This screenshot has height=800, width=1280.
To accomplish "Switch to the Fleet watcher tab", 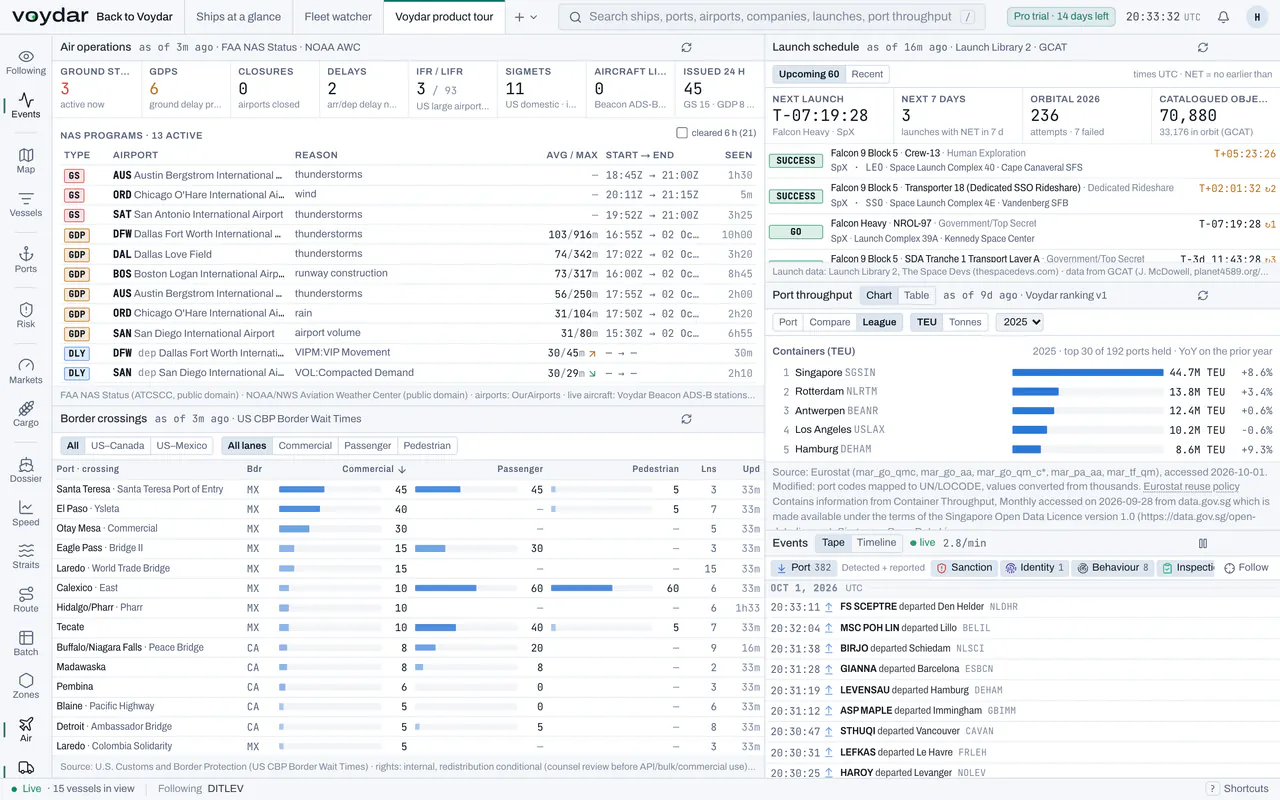I will (x=338, y=17).
